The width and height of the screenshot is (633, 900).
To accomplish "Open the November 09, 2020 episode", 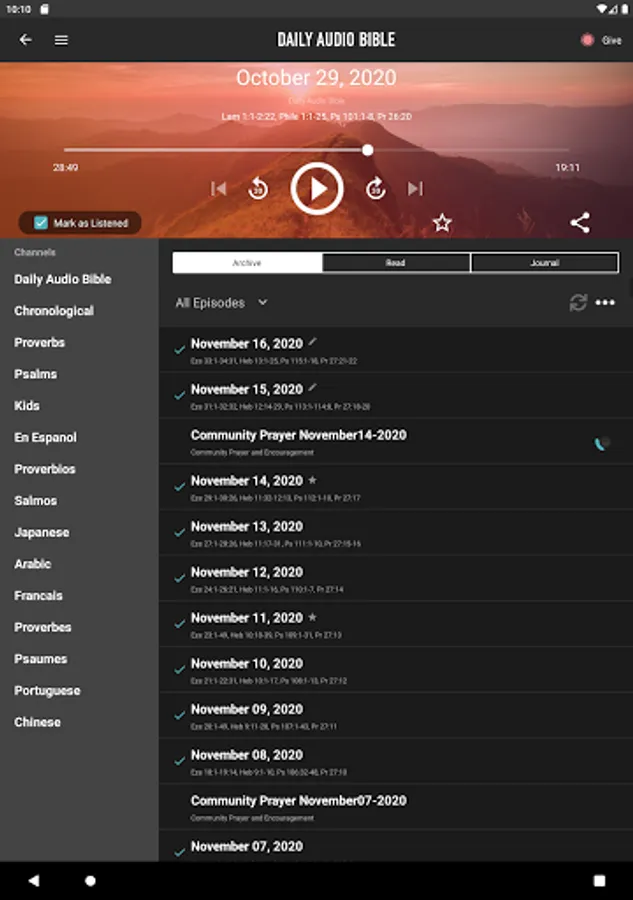I will click(396, 716).
